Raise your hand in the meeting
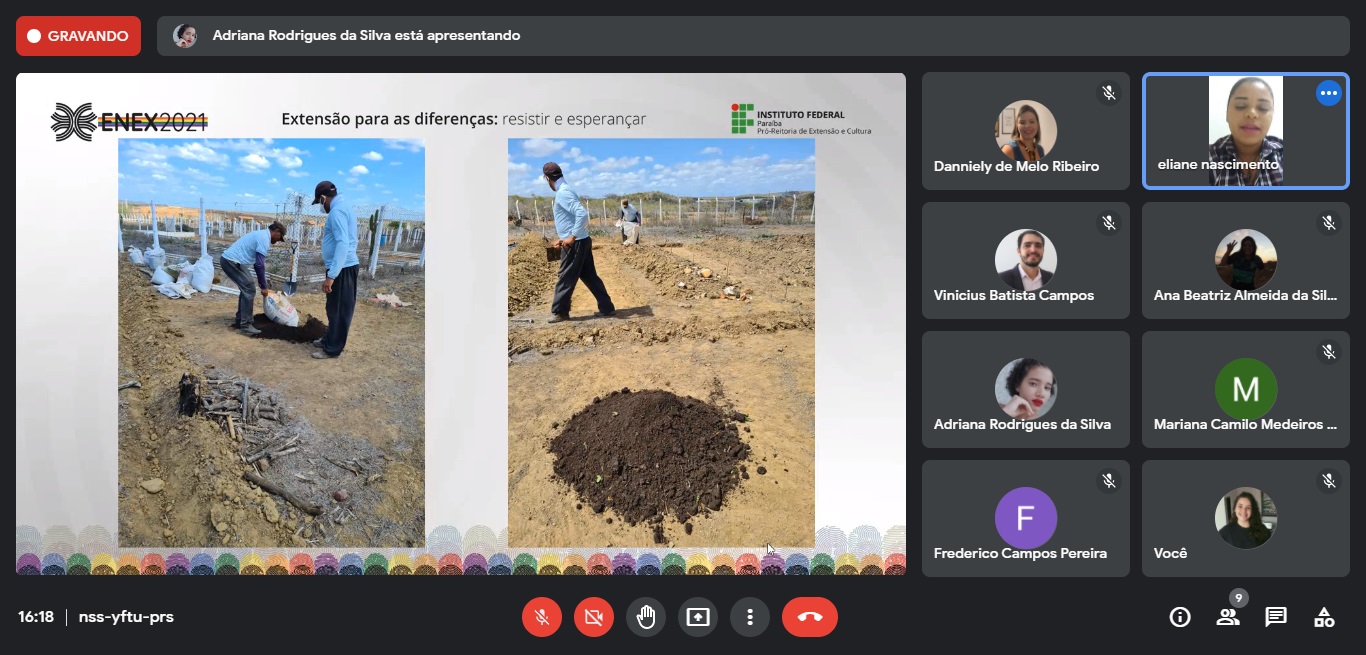The width and height of the screenshot is (1366, 655). (x=646, y=617)
